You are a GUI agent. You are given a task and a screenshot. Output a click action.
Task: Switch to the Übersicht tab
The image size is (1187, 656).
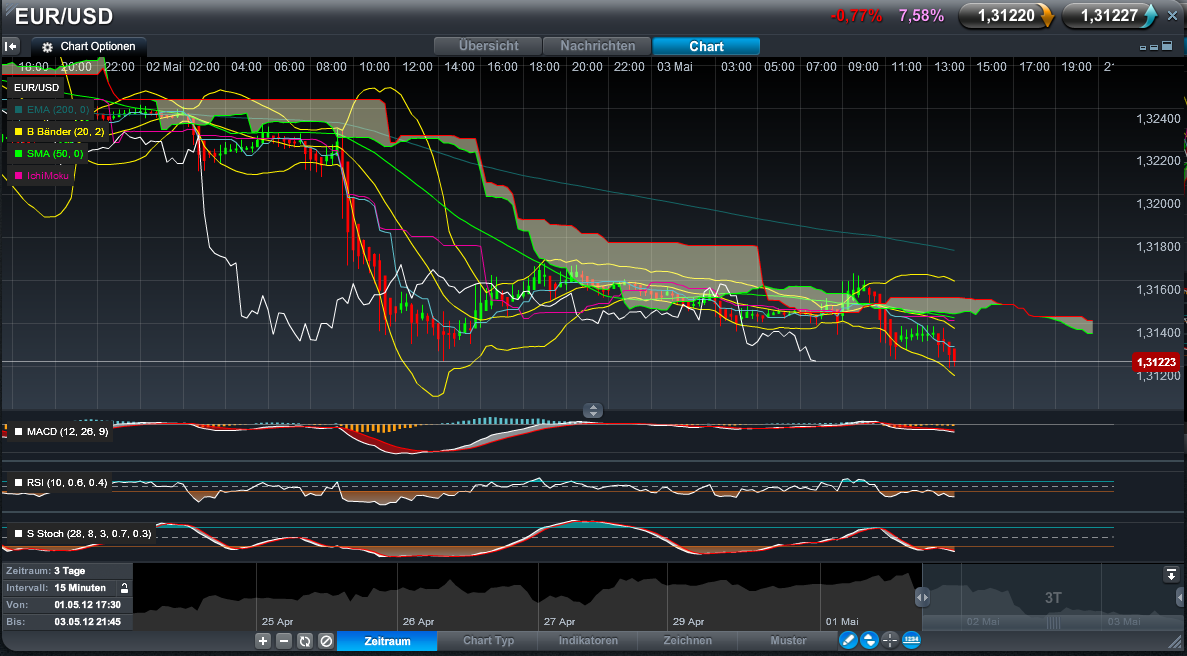pos(488,46)
